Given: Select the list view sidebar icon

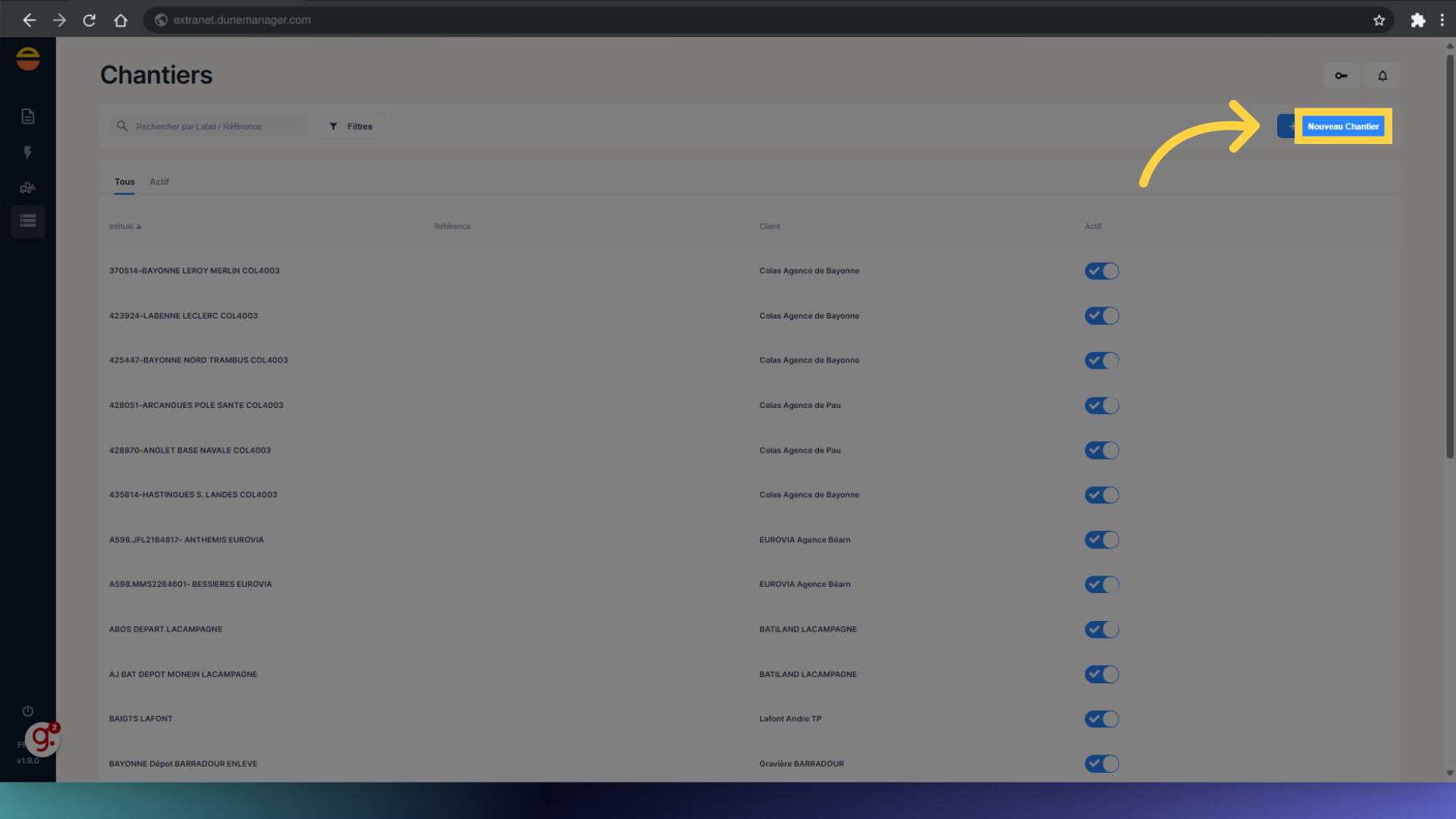Looking at the screenshot, I should pyautogui.click(x=28, y=221).
